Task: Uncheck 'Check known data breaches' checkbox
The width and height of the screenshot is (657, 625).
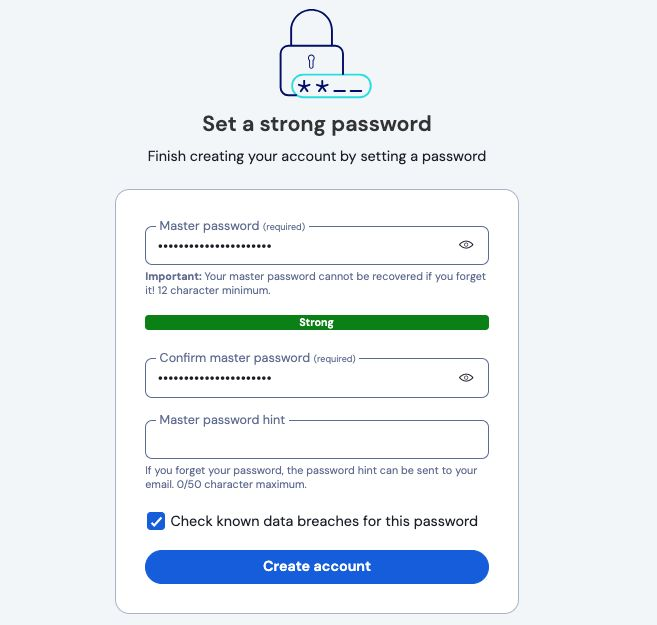Action: pos(156,521)
